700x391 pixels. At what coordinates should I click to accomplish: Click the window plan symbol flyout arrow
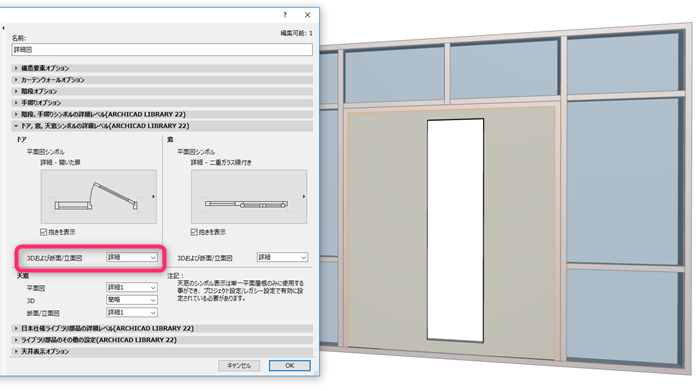(x=304, y=196)
